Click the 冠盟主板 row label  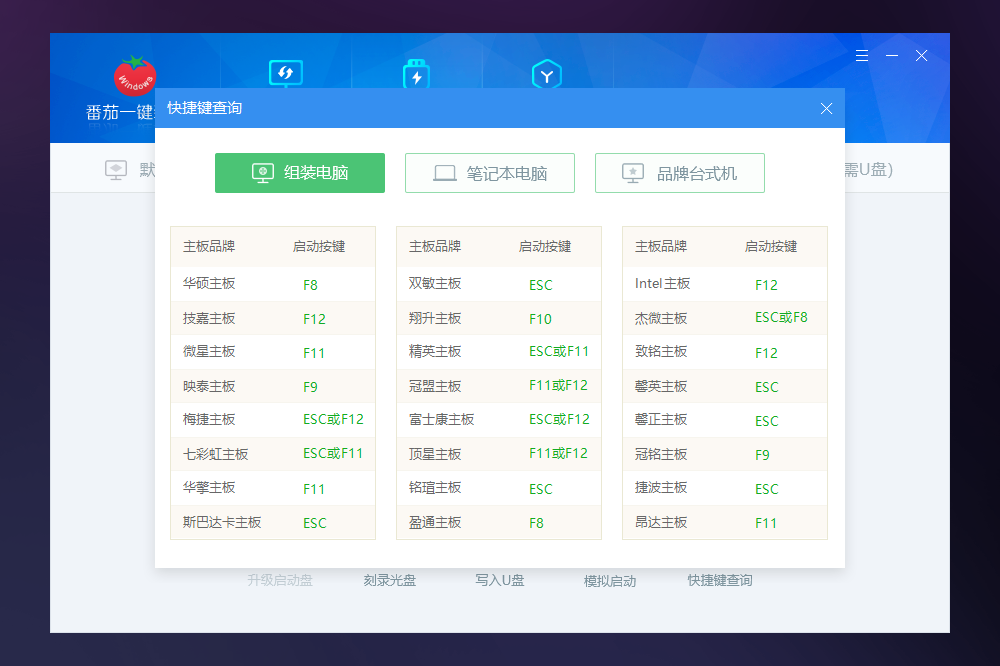435,387
